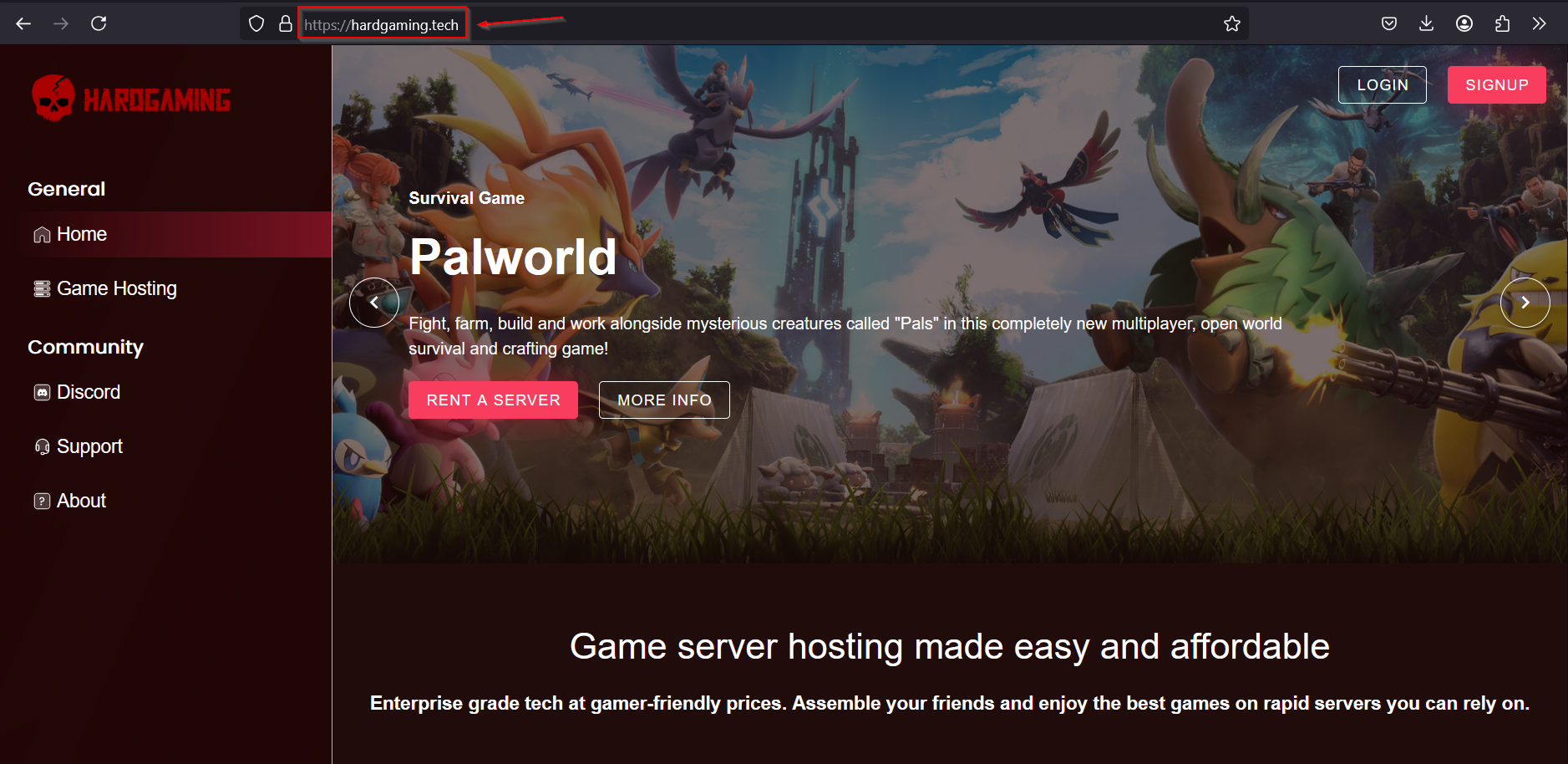Open the Downloads panel icon
The width and height of the screenshot is (1568, 764).
pyautogui.click(x=1427, y=23)
